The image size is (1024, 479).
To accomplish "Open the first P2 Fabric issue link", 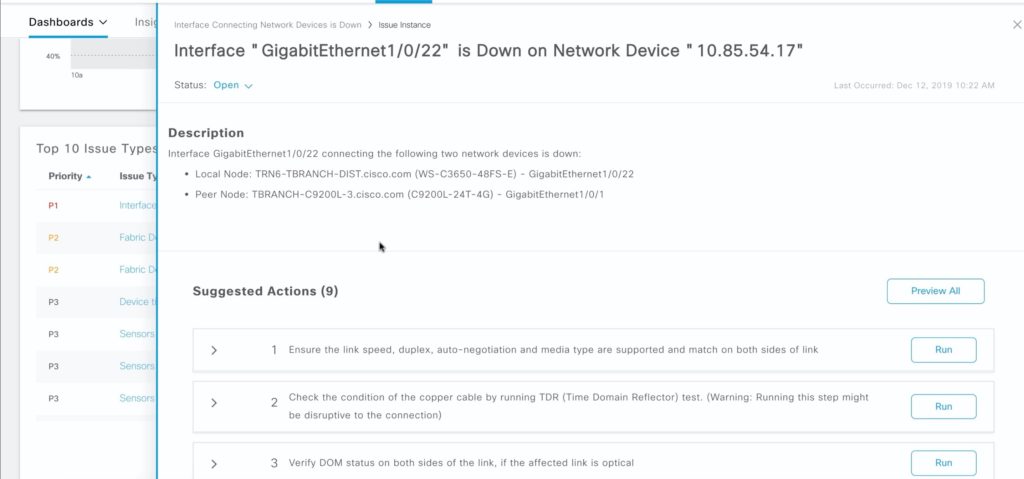I will pyautogui.click(x=138, y=237).
